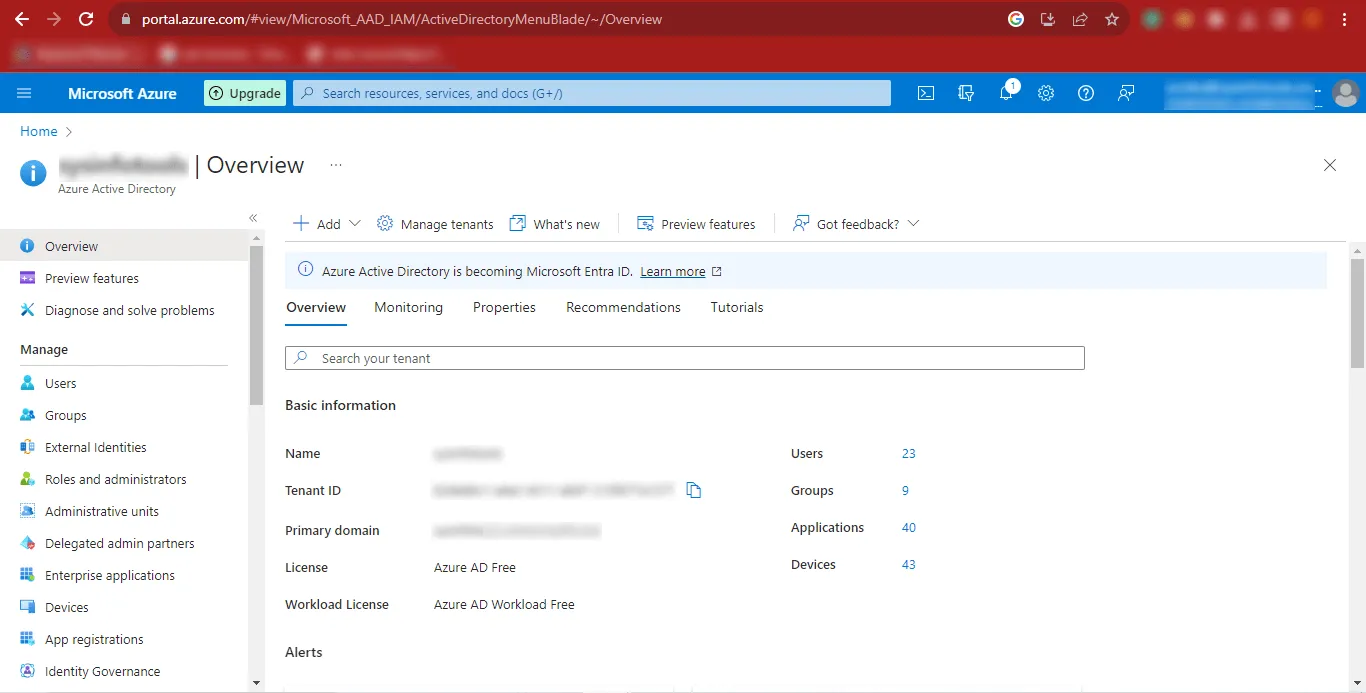Click the Search your tenant field

(x=685, y=358)
